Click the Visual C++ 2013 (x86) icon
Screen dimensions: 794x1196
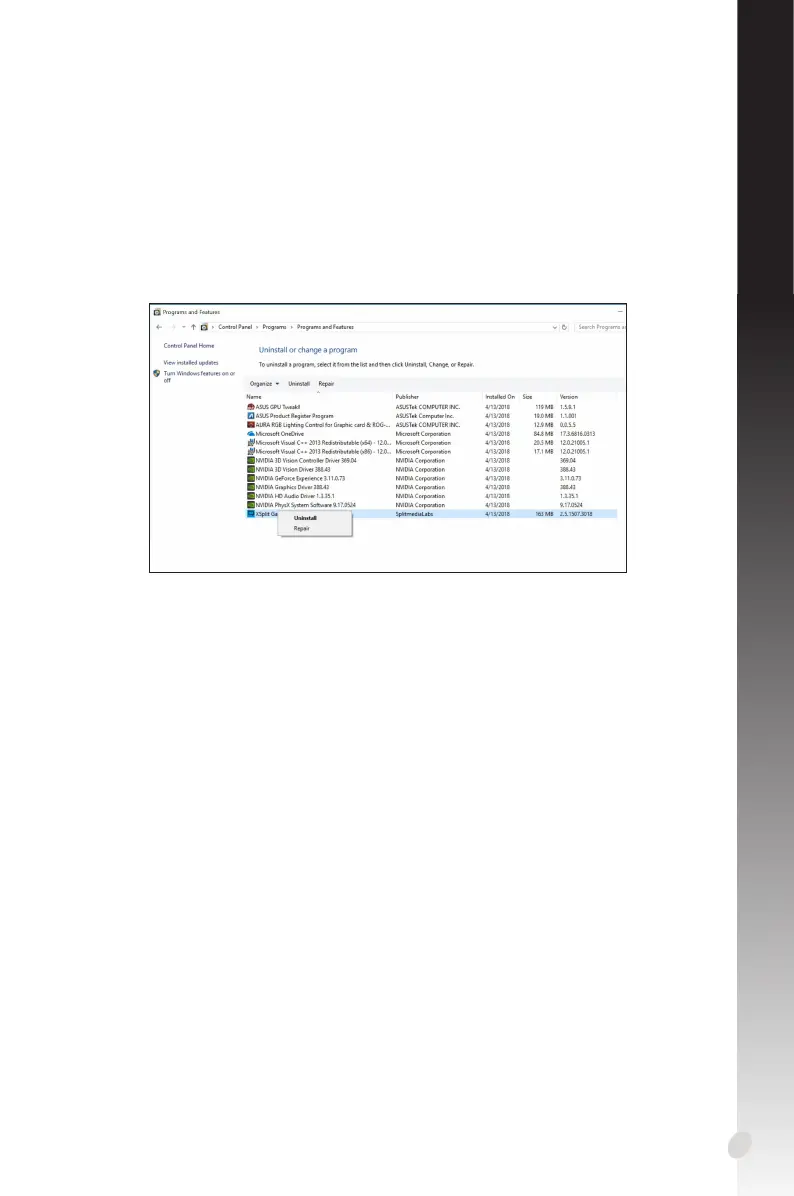251,452
